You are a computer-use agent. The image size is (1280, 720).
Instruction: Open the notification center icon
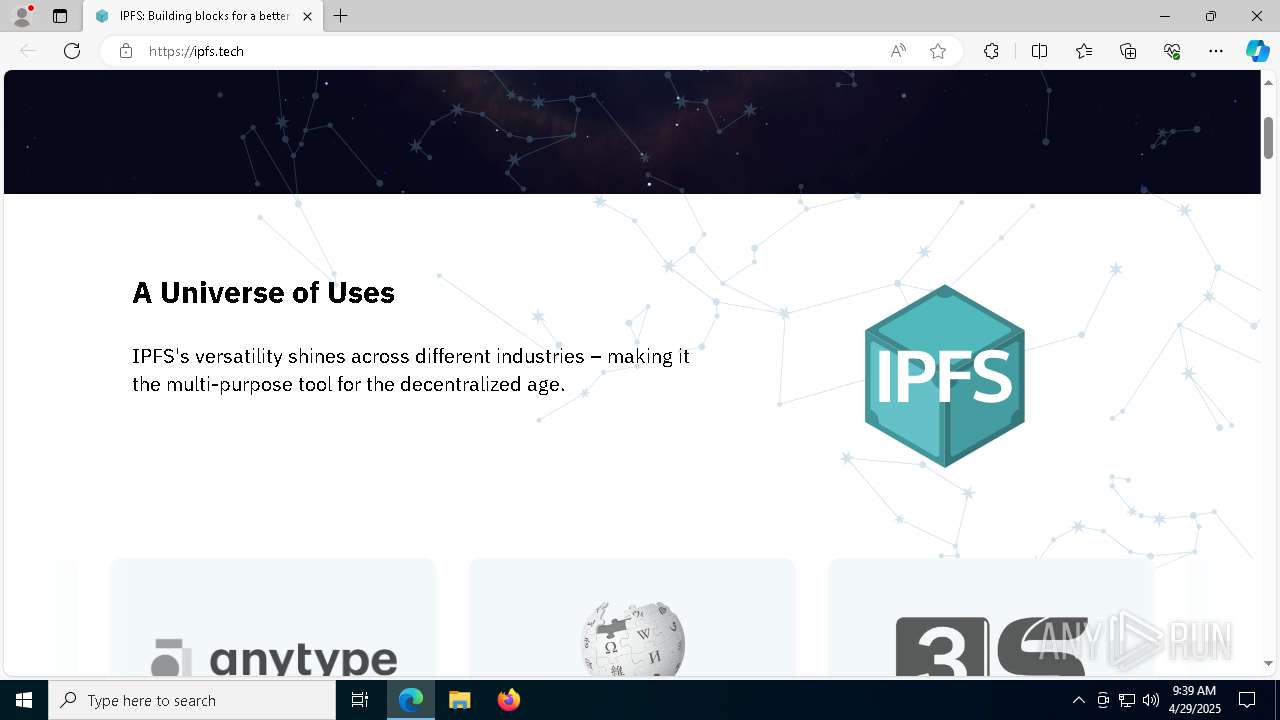(1248, 700)
